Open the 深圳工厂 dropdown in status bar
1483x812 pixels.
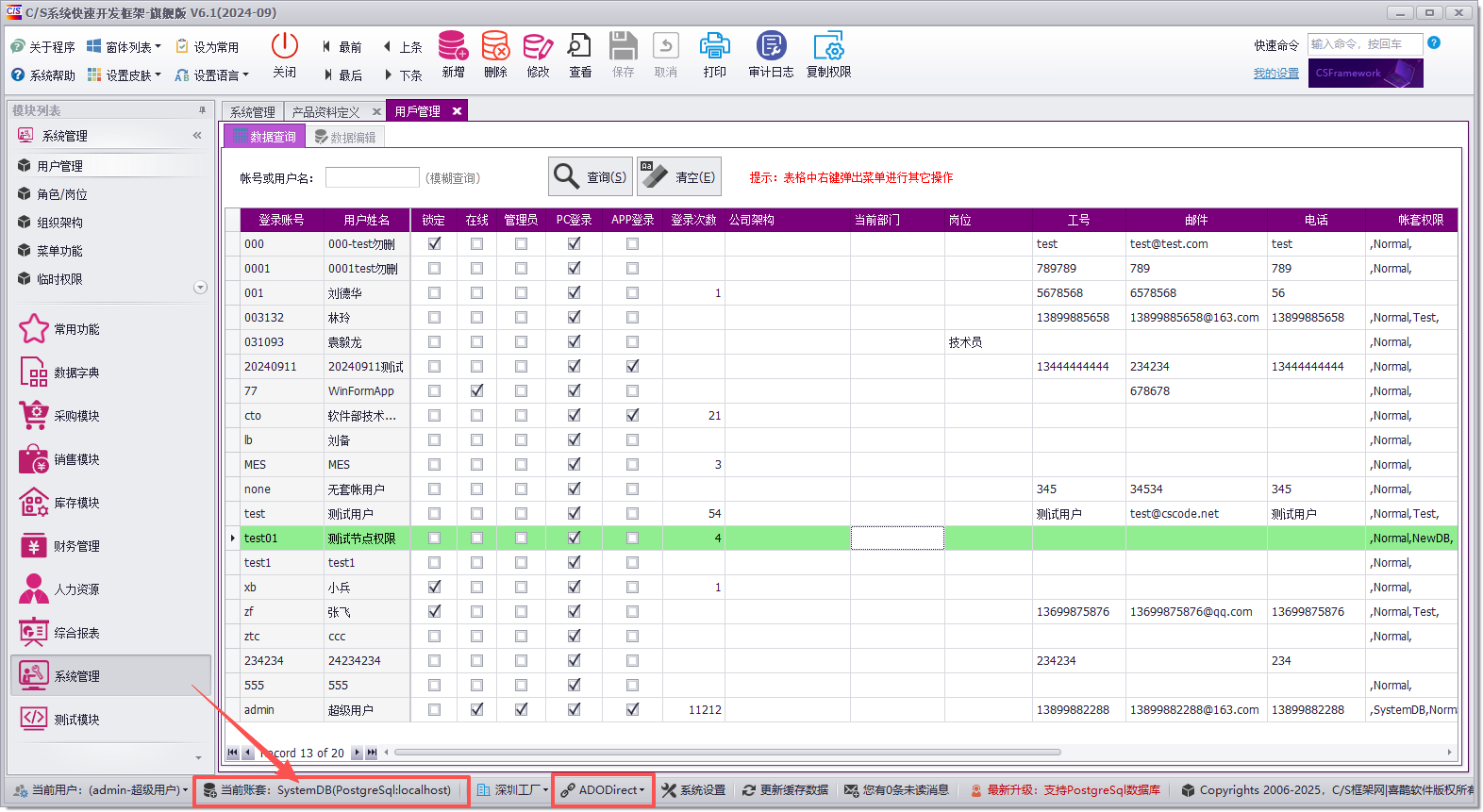click(x=512, y=790)
